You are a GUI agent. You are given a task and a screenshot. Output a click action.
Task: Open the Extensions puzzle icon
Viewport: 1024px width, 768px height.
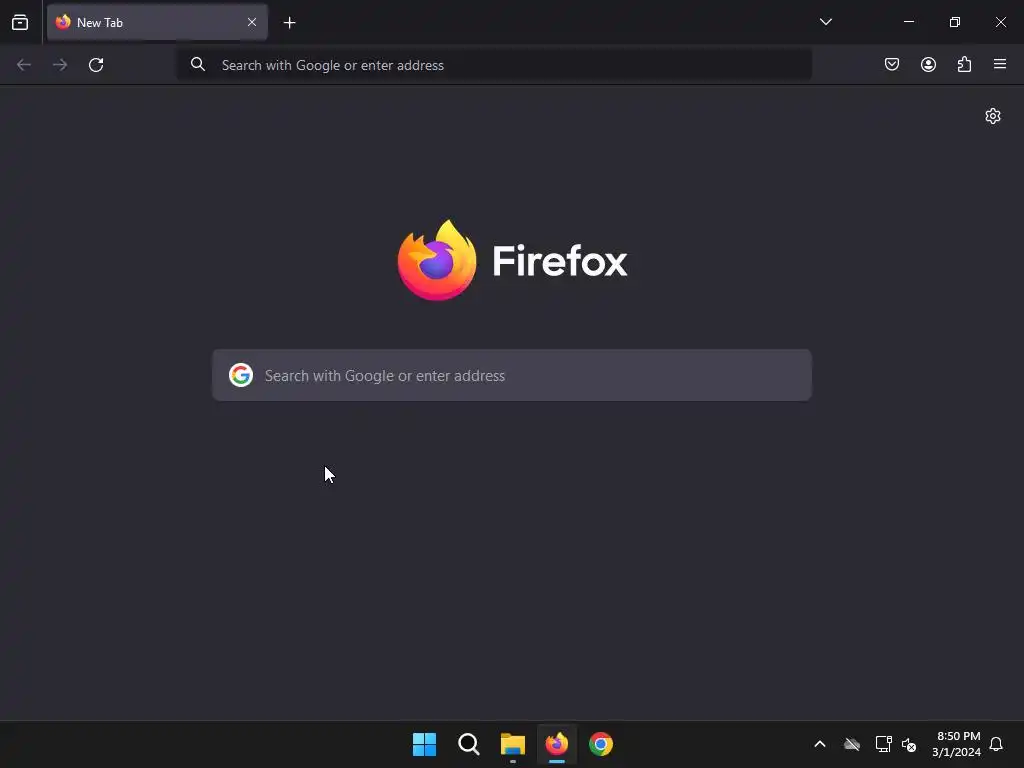pos(964,64)
